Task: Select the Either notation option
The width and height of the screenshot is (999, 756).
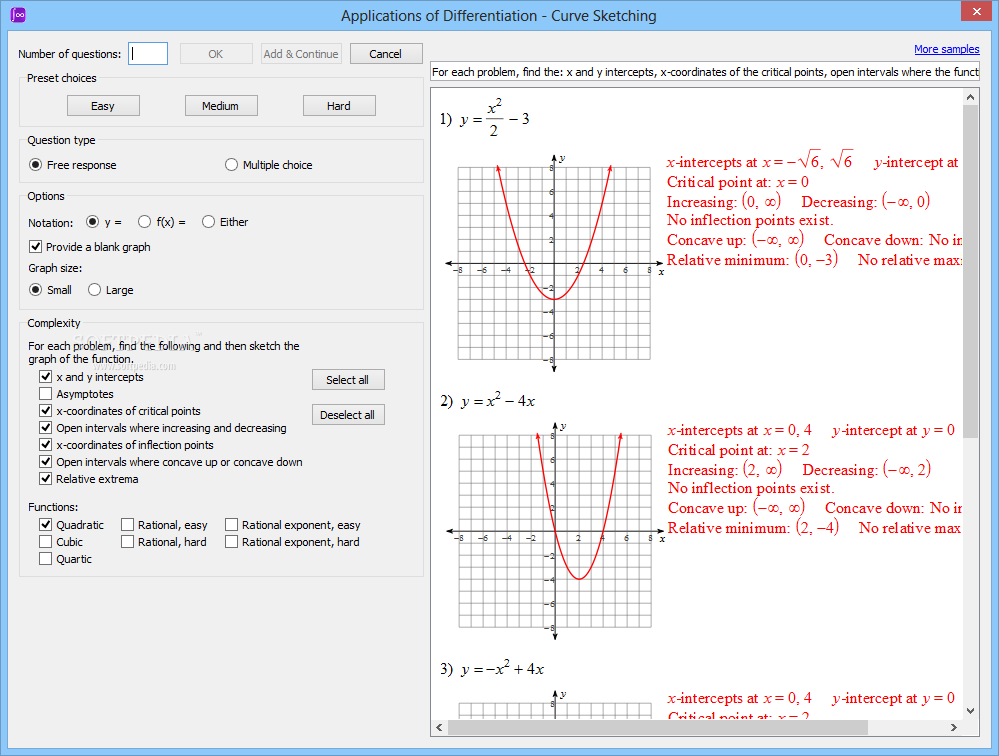Action: click(225, 222)
